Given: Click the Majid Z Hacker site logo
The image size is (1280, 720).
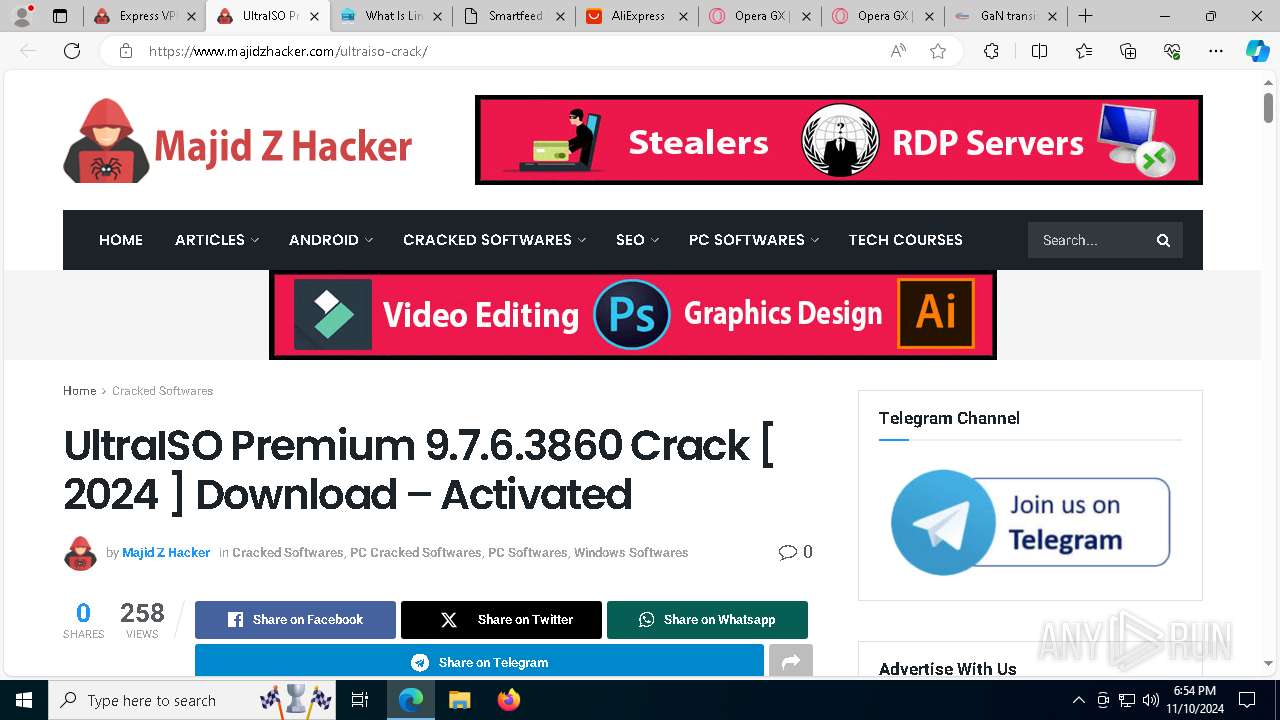Looking at the screenshot, I should [x=238, y=141].
